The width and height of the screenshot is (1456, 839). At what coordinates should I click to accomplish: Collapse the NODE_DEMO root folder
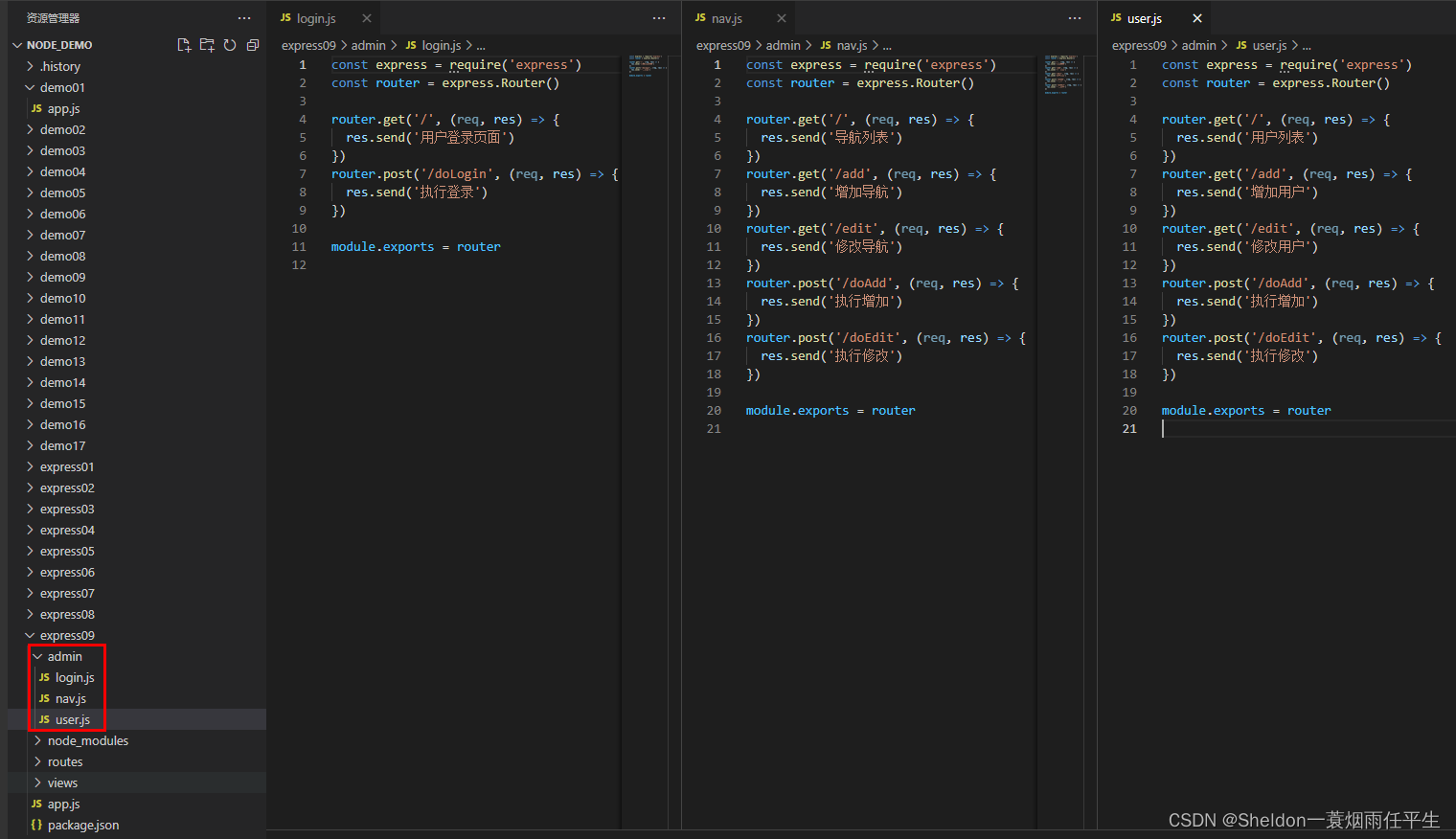click(137, 45)
